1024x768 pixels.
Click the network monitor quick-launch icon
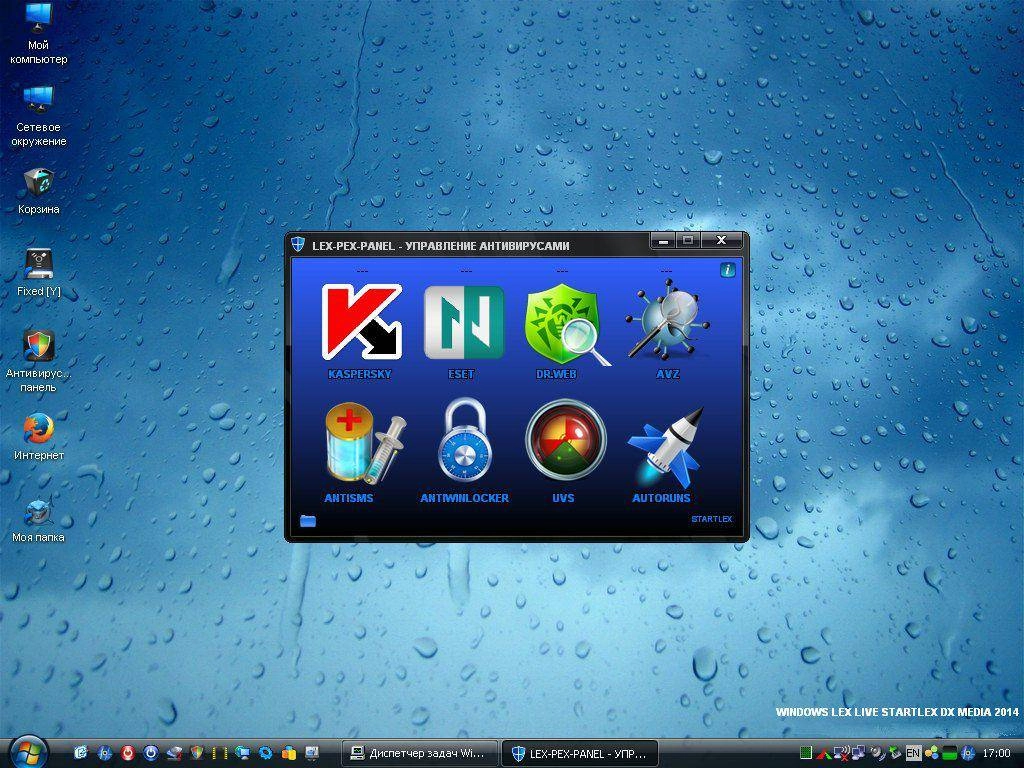pyautogui.click(x=242, y=753)
